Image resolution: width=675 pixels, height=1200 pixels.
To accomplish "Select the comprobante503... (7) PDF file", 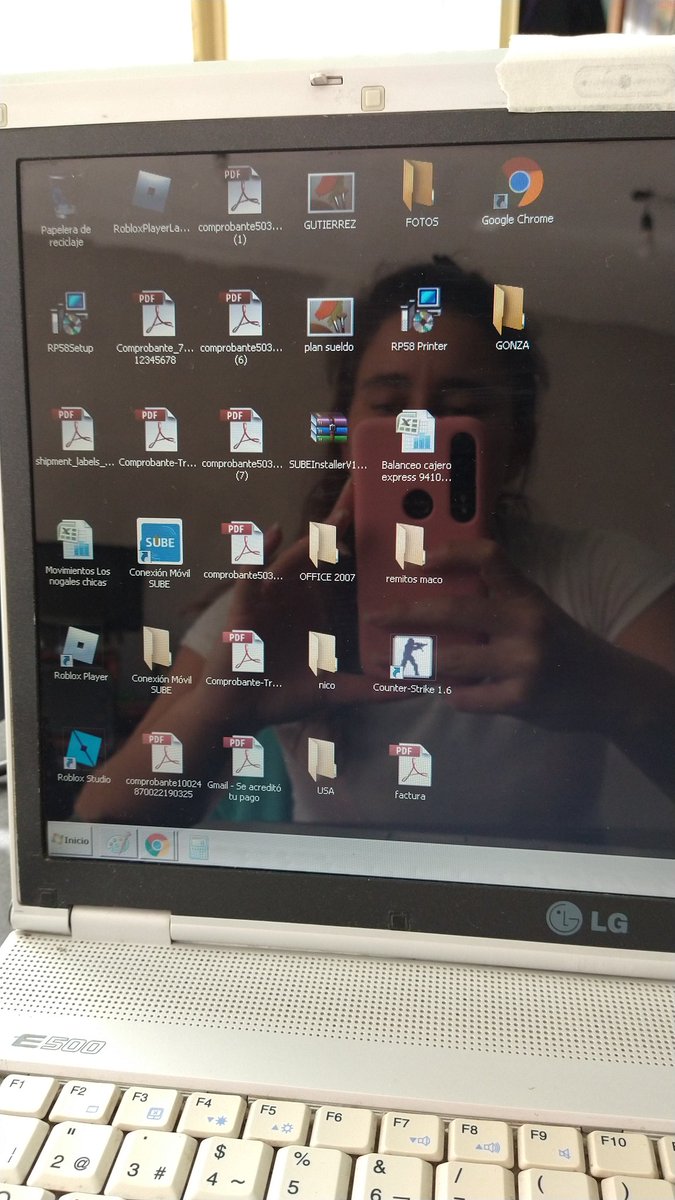I will 243,431.
